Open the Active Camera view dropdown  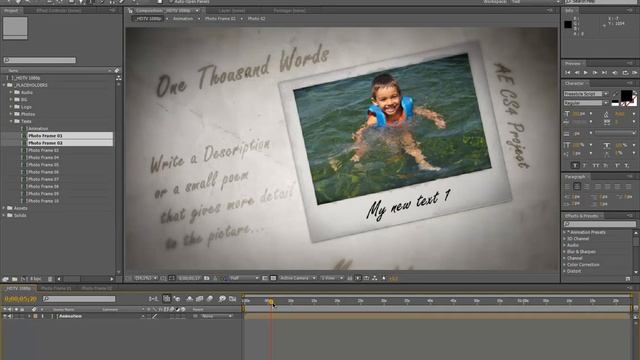(298, 278)
